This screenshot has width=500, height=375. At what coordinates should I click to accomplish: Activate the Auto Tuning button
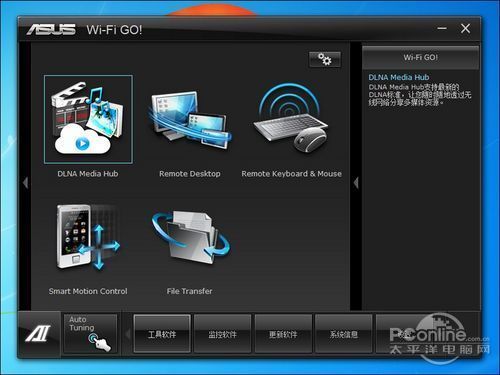[90, 333]
